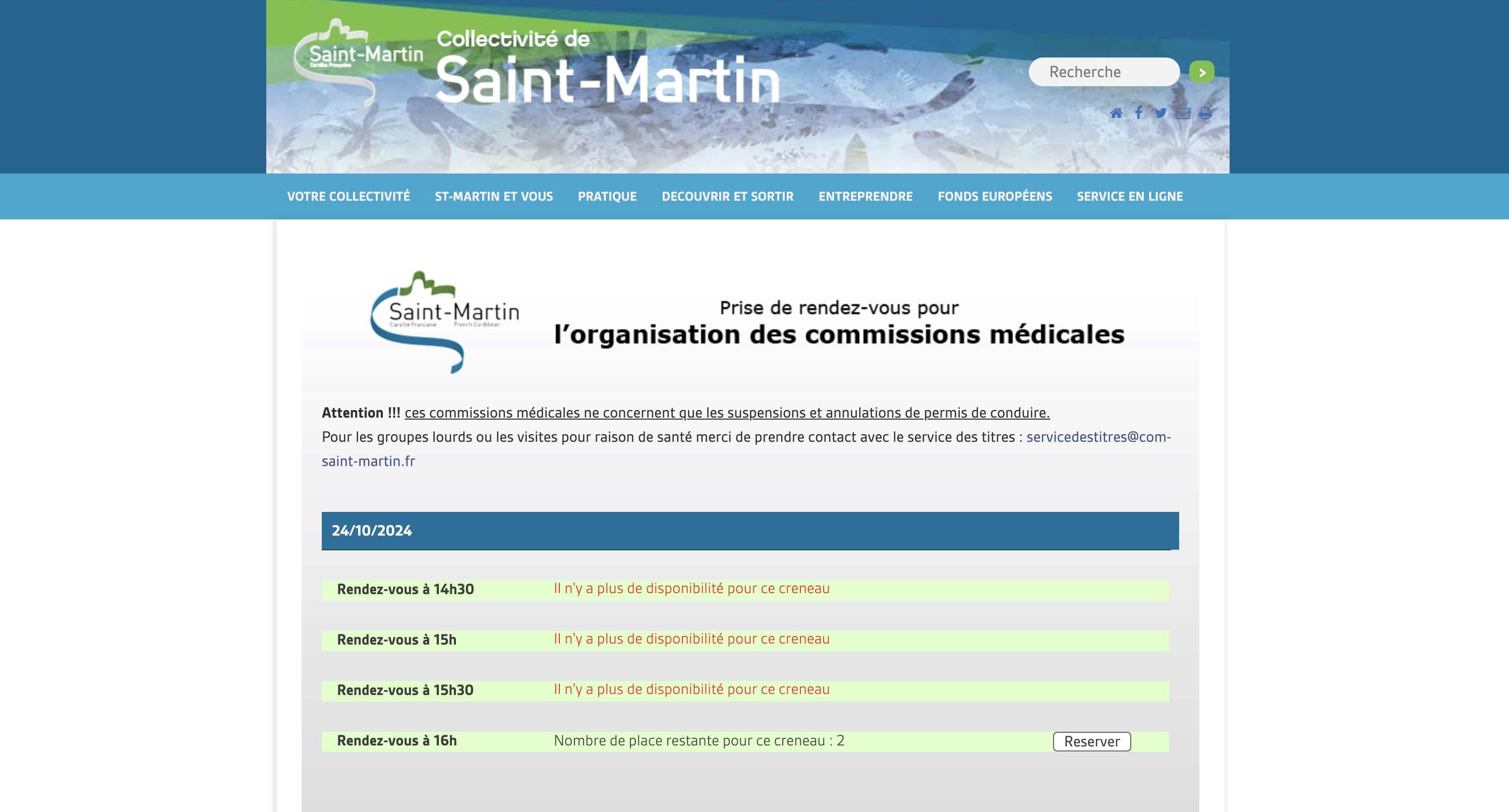
Task: Open the PRATIQUE menu
Action: 607,197
